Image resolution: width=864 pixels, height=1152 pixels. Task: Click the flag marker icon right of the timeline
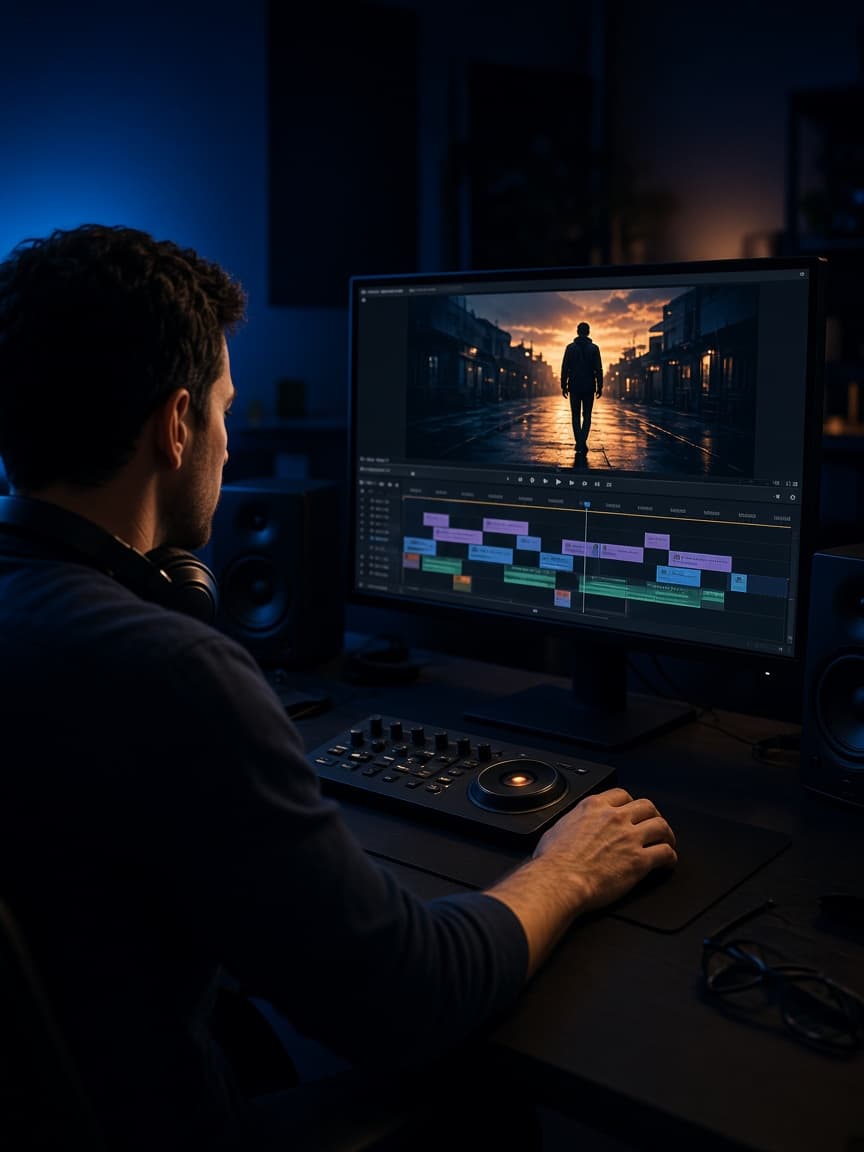777,497
